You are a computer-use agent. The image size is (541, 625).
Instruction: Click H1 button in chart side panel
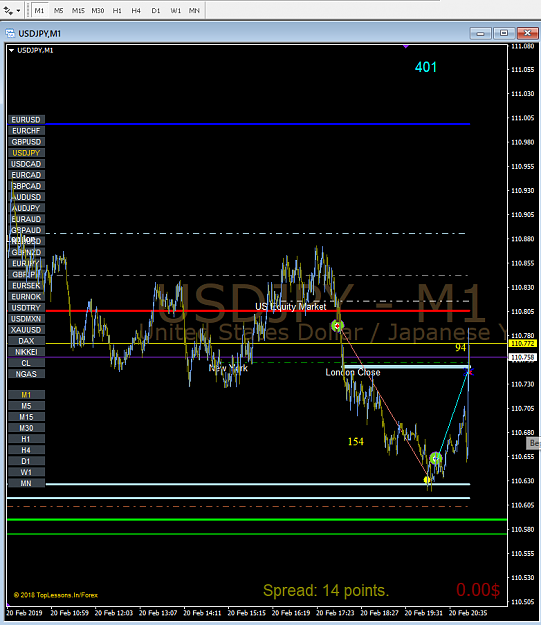(x=26, y=439)
